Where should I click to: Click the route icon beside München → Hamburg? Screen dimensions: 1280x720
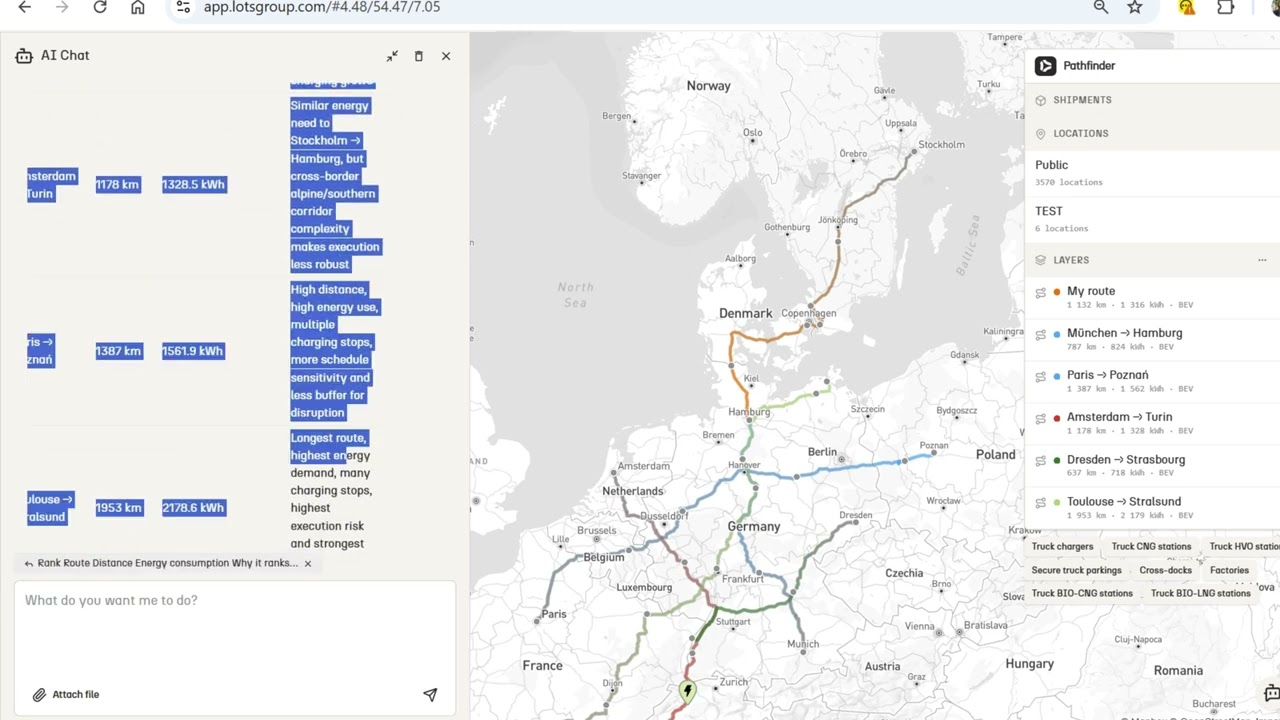1040,334
